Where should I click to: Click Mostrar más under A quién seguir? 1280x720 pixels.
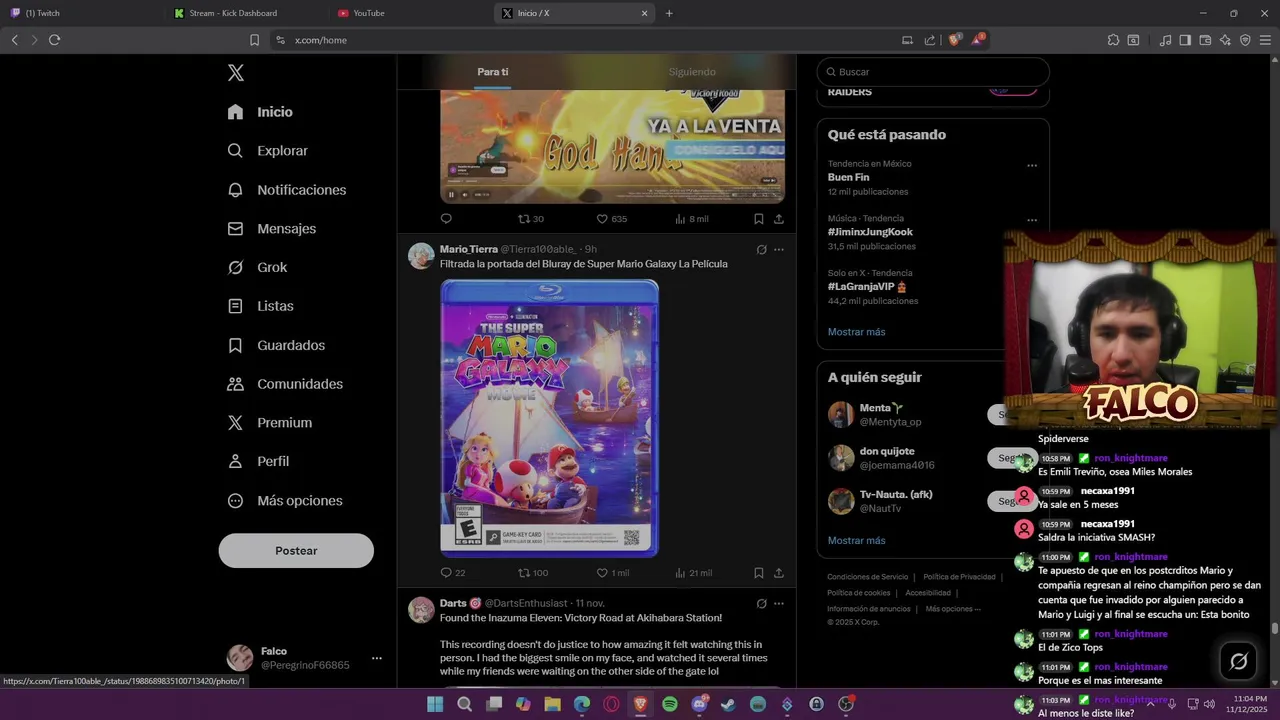[x=856, y=541]
